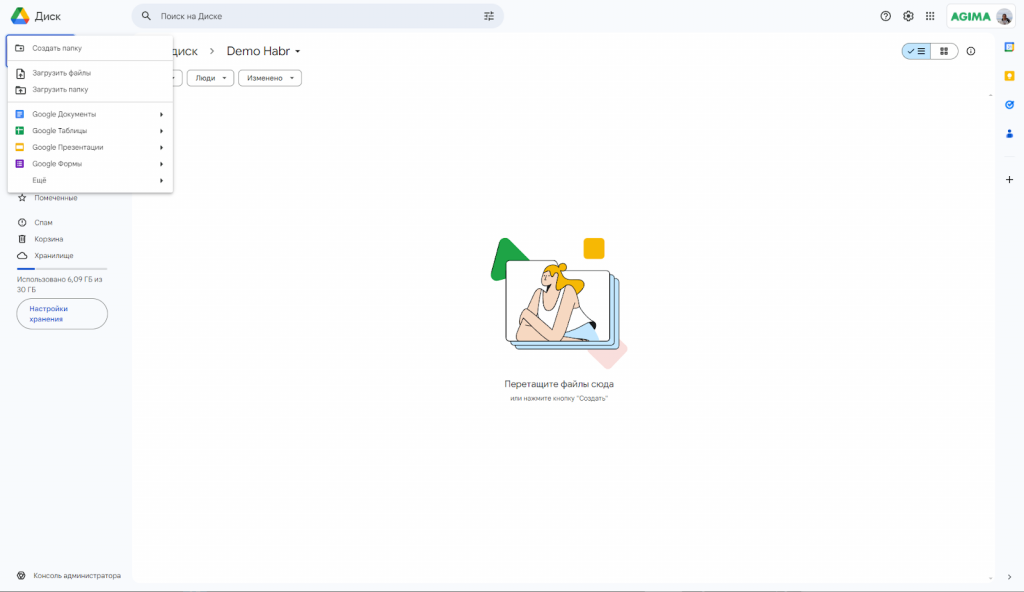This screenshot has height=592, width=1024.
Task: Expand the Google Документы submenu arrow
Action: point(161,114)
